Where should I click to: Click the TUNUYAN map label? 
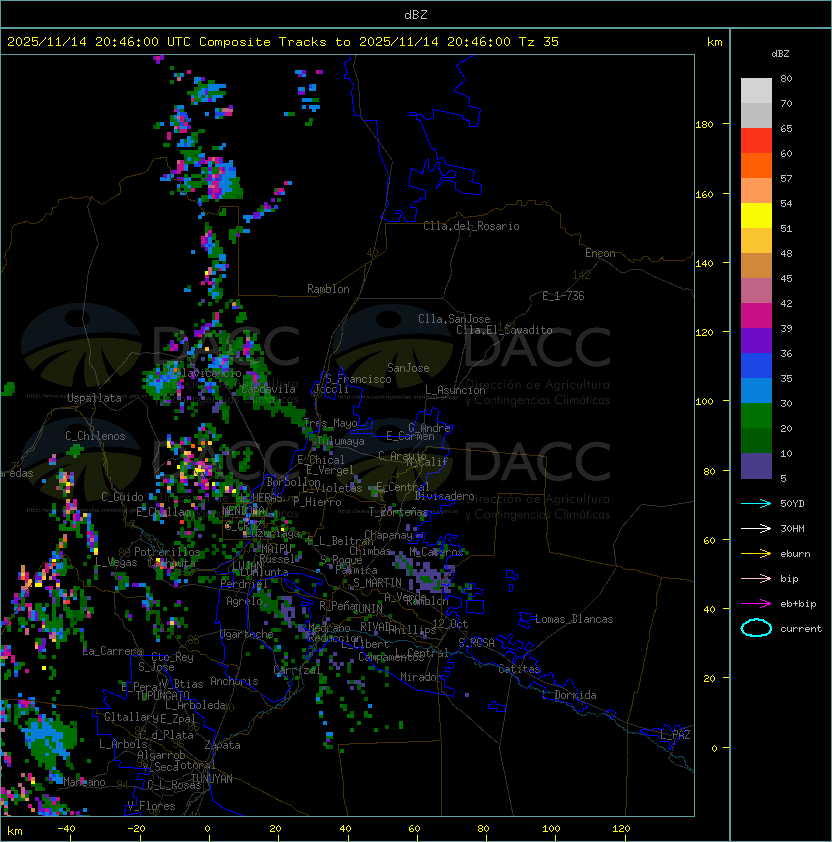(212, 779)
